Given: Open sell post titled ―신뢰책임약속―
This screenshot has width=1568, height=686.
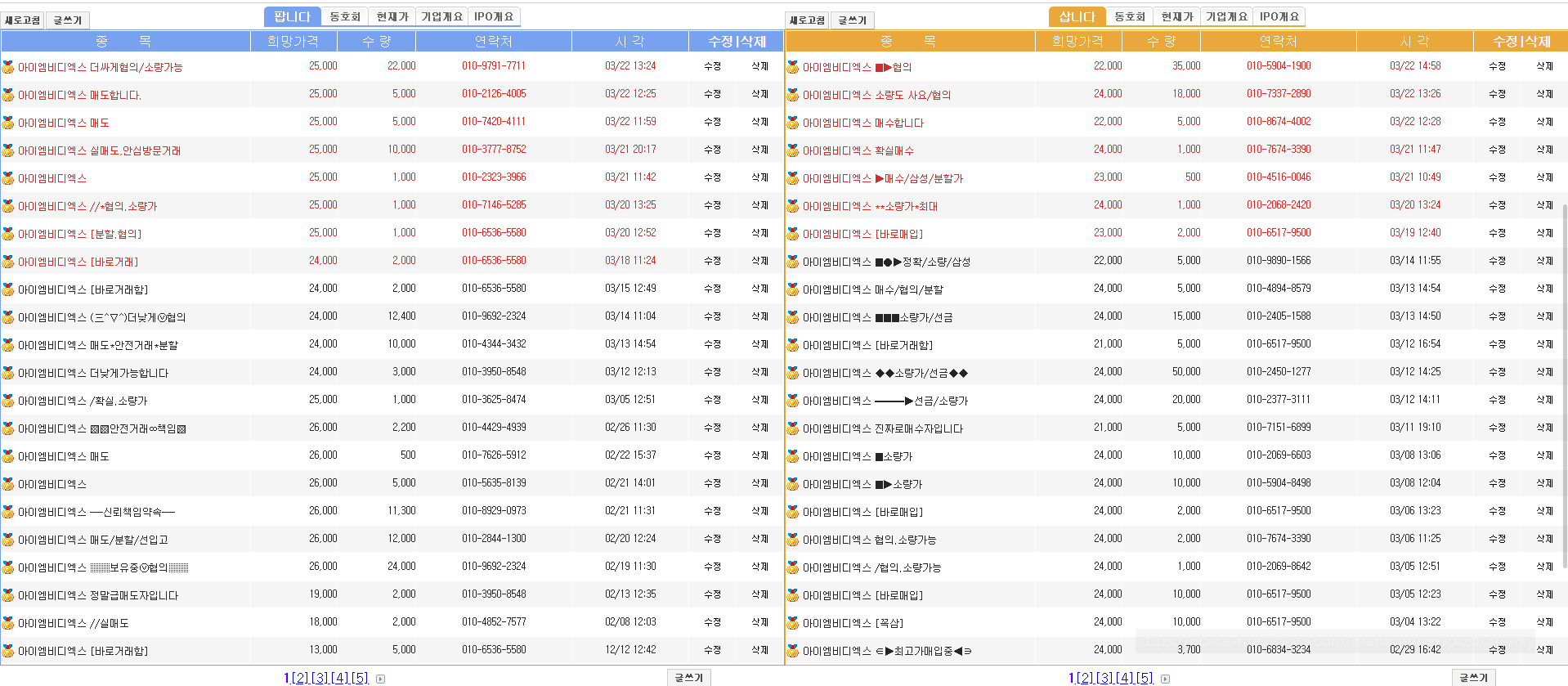Looking at the screenshot, I should point(96,512).
